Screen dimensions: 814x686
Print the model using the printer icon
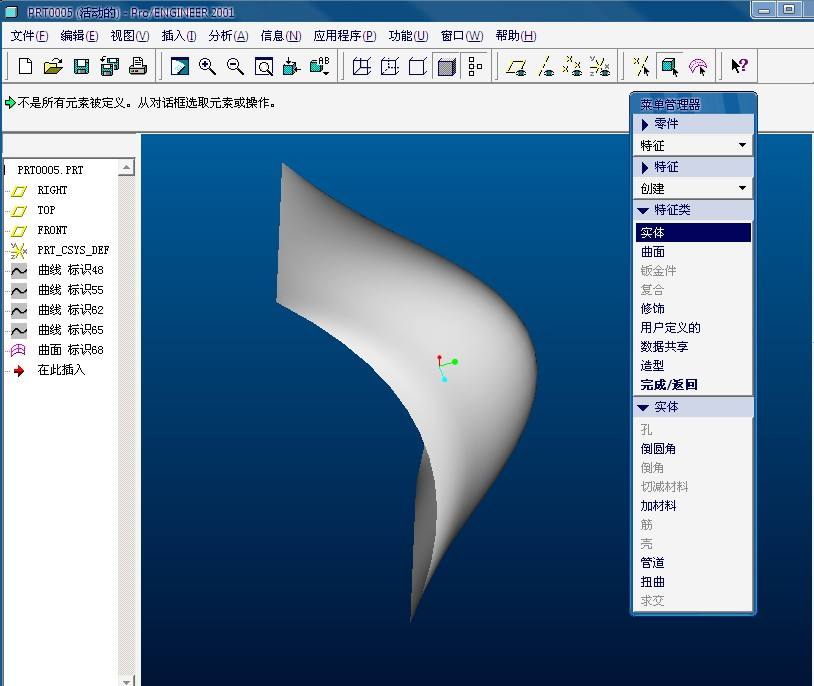[x=138, y=67]
